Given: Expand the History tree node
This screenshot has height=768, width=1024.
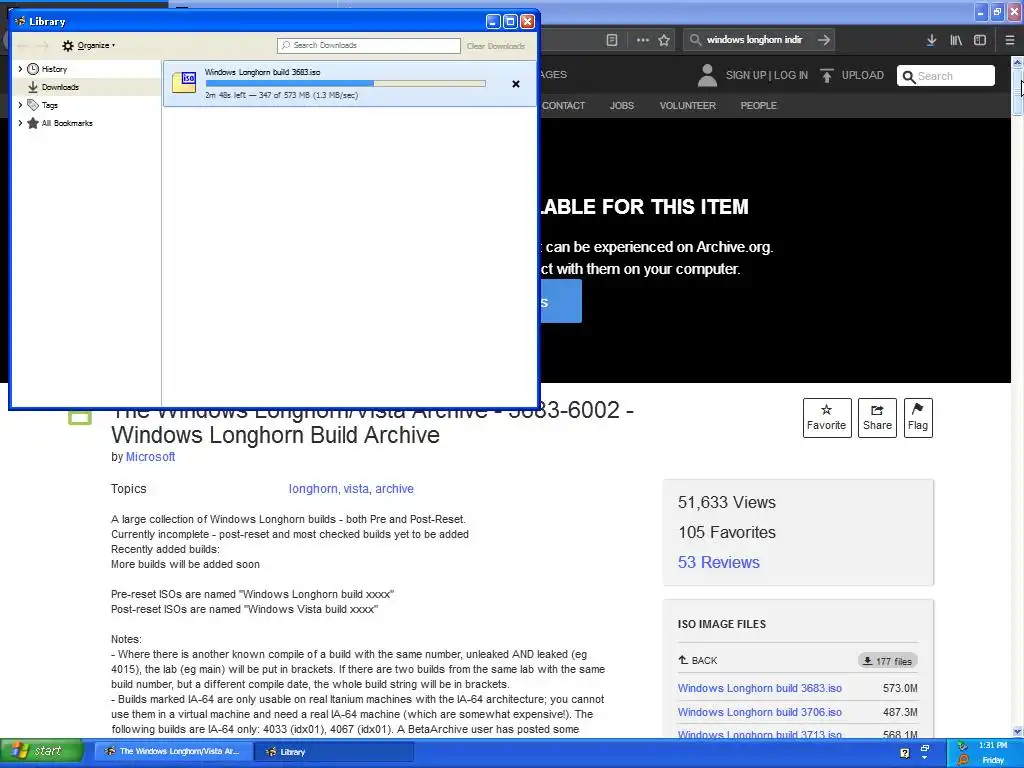Looking at the screenshot, I should pyautogui.click(x=20, y=69).
